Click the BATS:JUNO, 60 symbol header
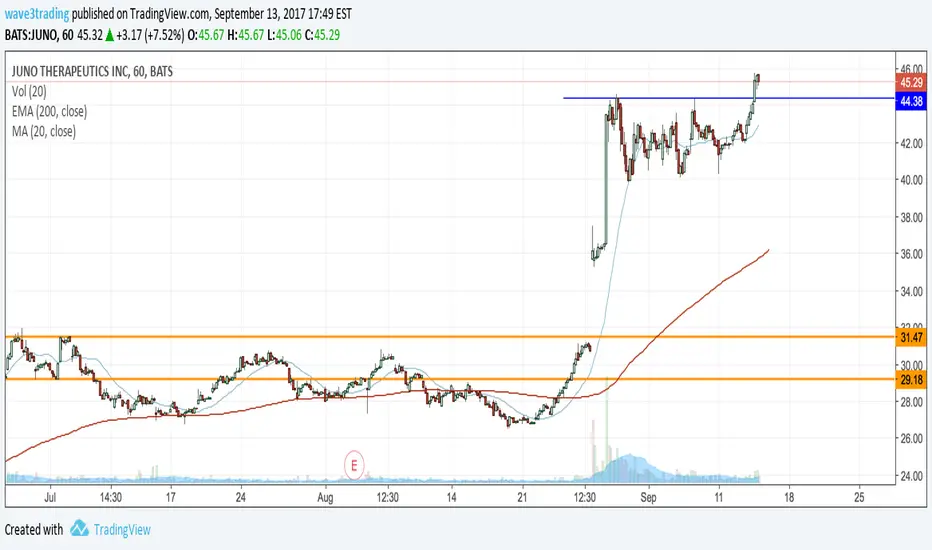This screenshot has width=932, height=550. pos(39,35)
